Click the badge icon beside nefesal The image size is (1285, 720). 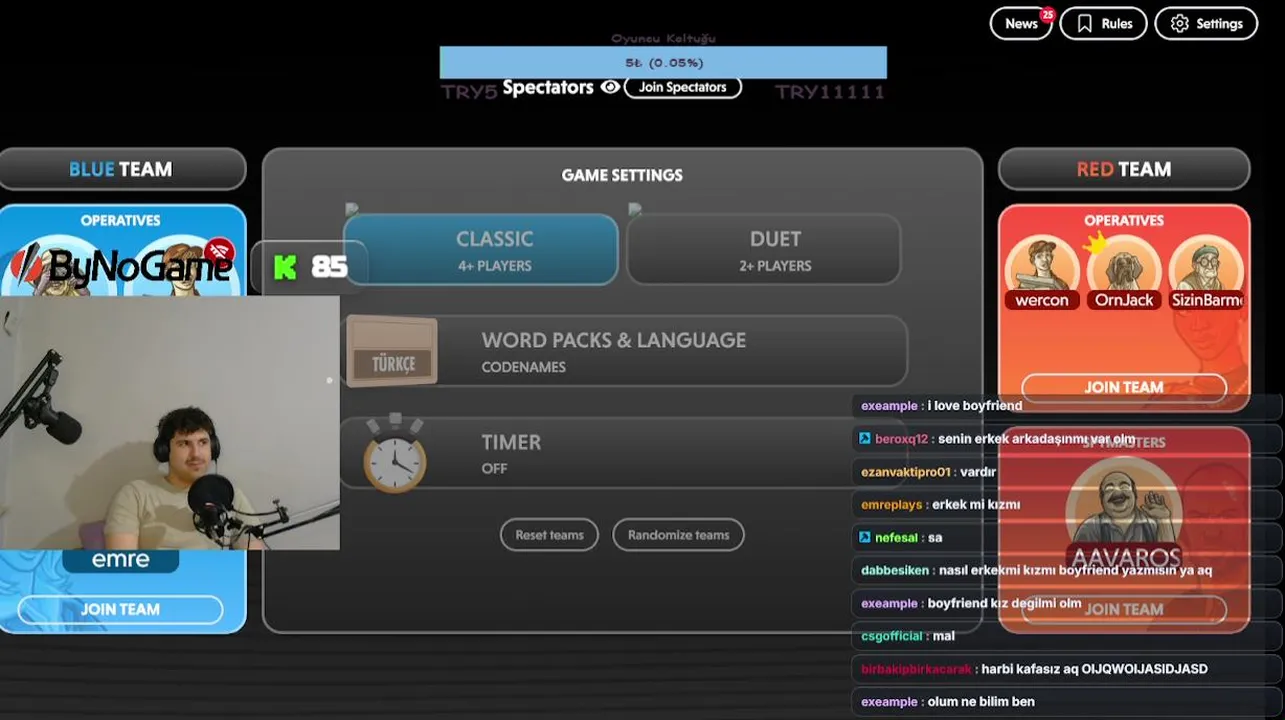[865, 538]
